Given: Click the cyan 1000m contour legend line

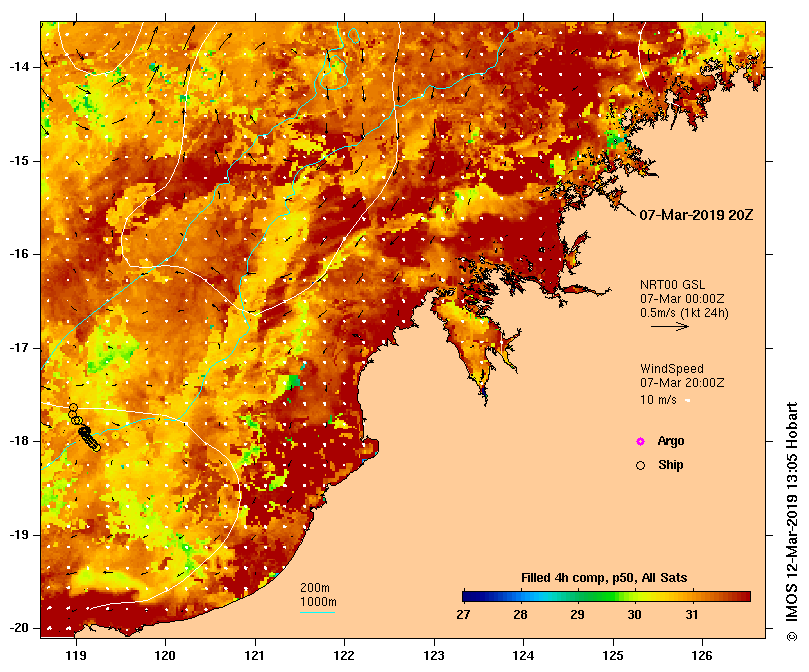Looking at the screenshot, I should tap(318, 613).
